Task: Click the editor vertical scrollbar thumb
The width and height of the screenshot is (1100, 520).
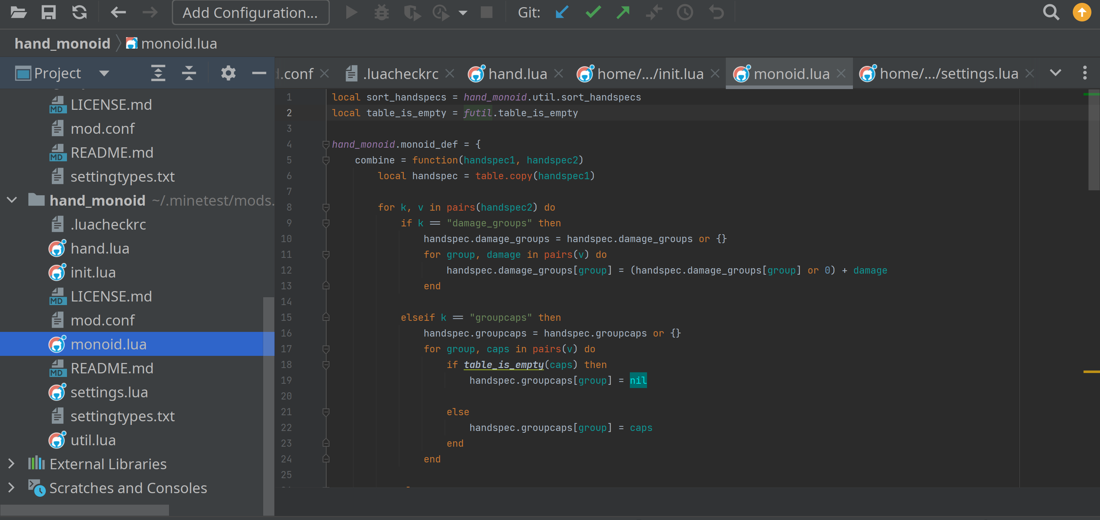Action: (1094, 139)
